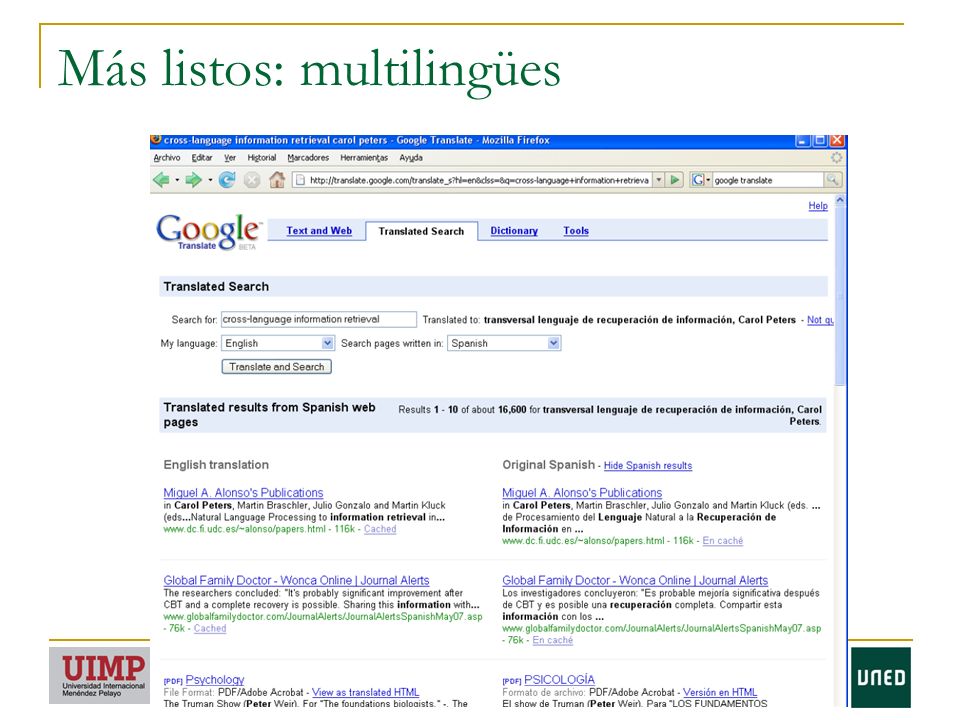Screen dimensions: 960x720
Task: Click the google translate search box
Action: (x=768, y=180)
